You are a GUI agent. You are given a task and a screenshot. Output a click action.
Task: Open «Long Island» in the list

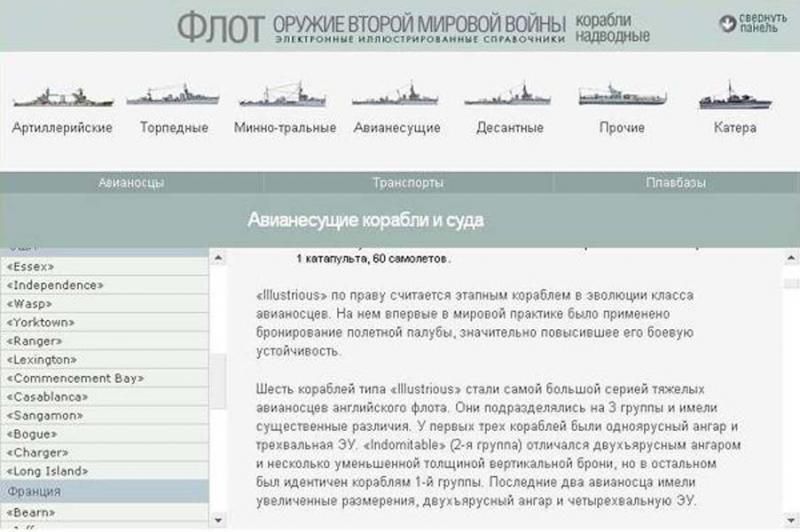point(48,471)
